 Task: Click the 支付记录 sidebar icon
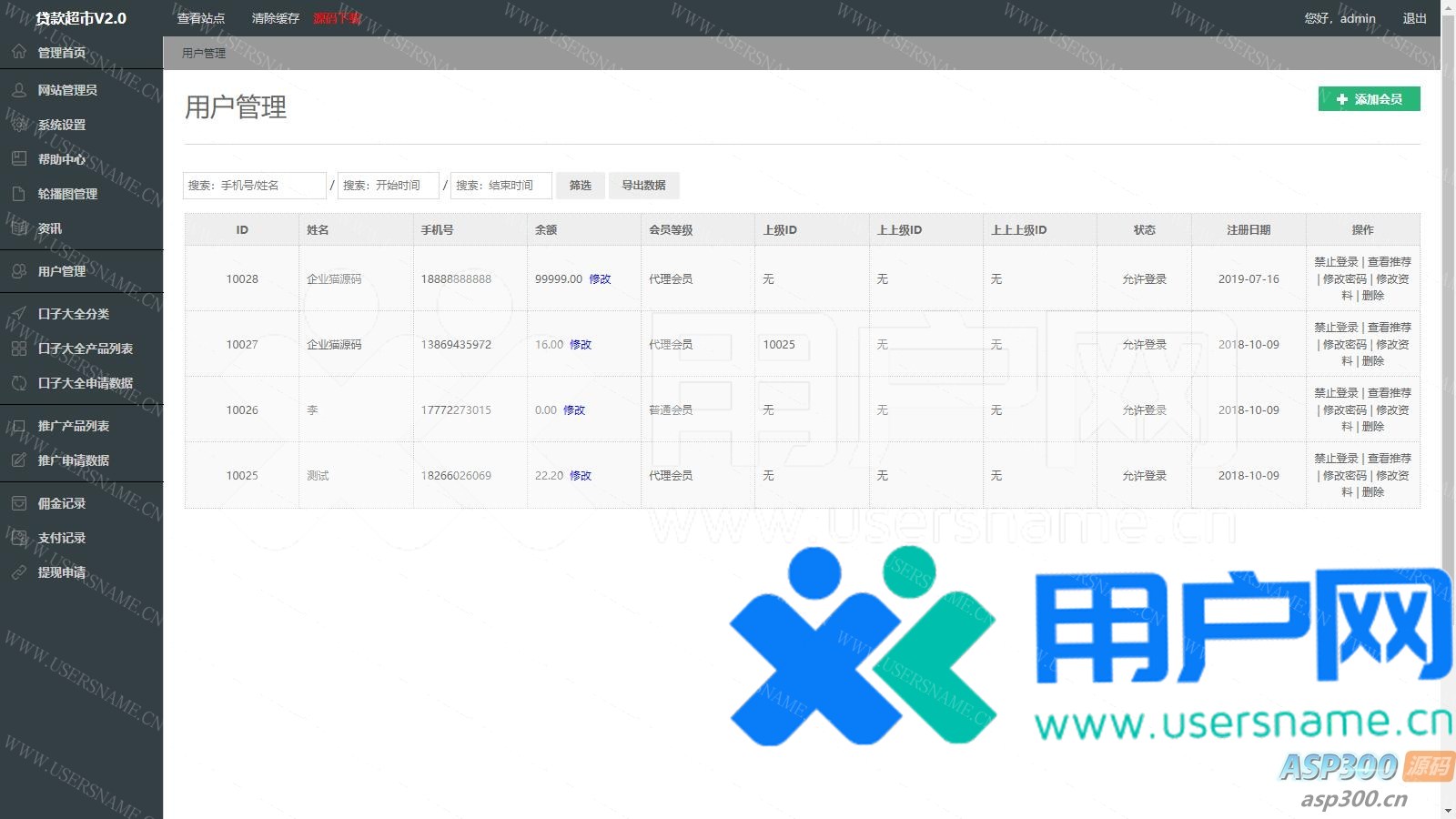(x=19, y=538)
